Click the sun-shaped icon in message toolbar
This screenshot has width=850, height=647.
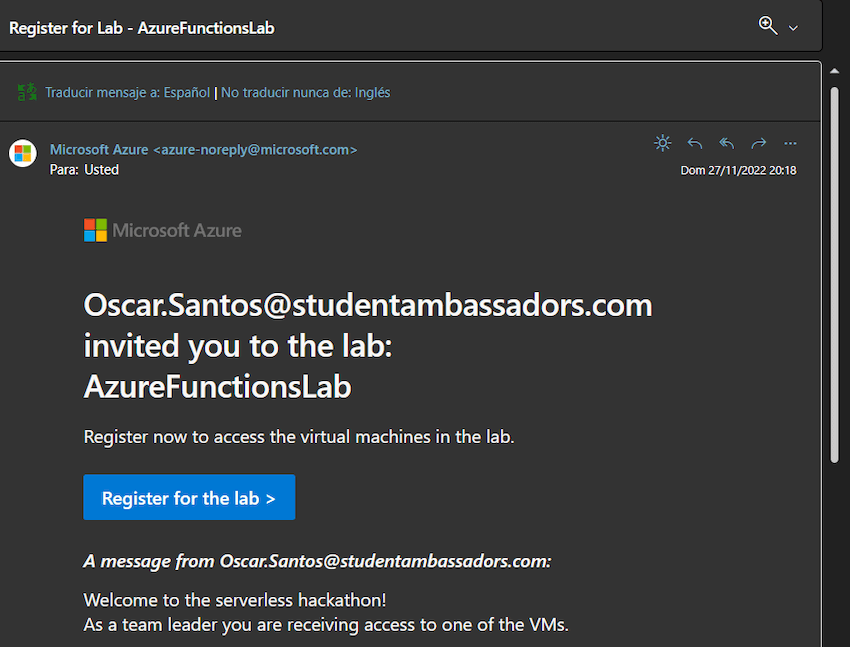[662, 143]
